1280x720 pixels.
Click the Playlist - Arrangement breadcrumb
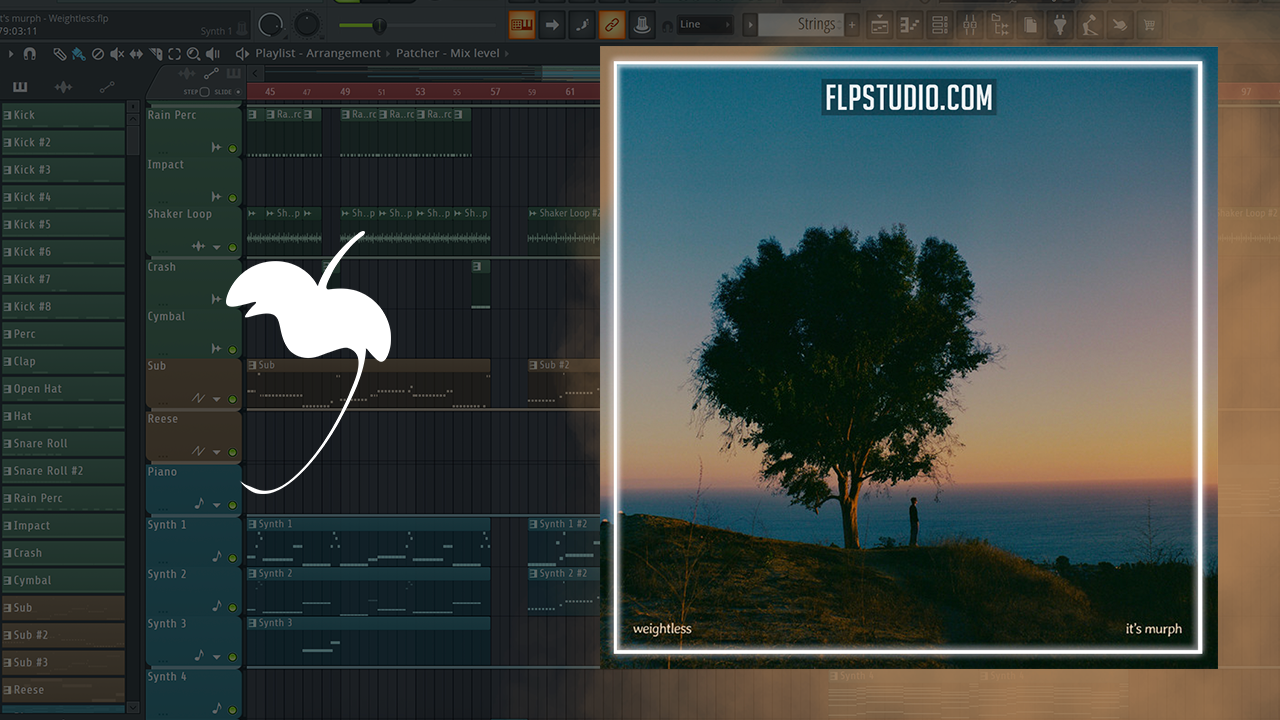pyautogui.click(x=317, y=53)
